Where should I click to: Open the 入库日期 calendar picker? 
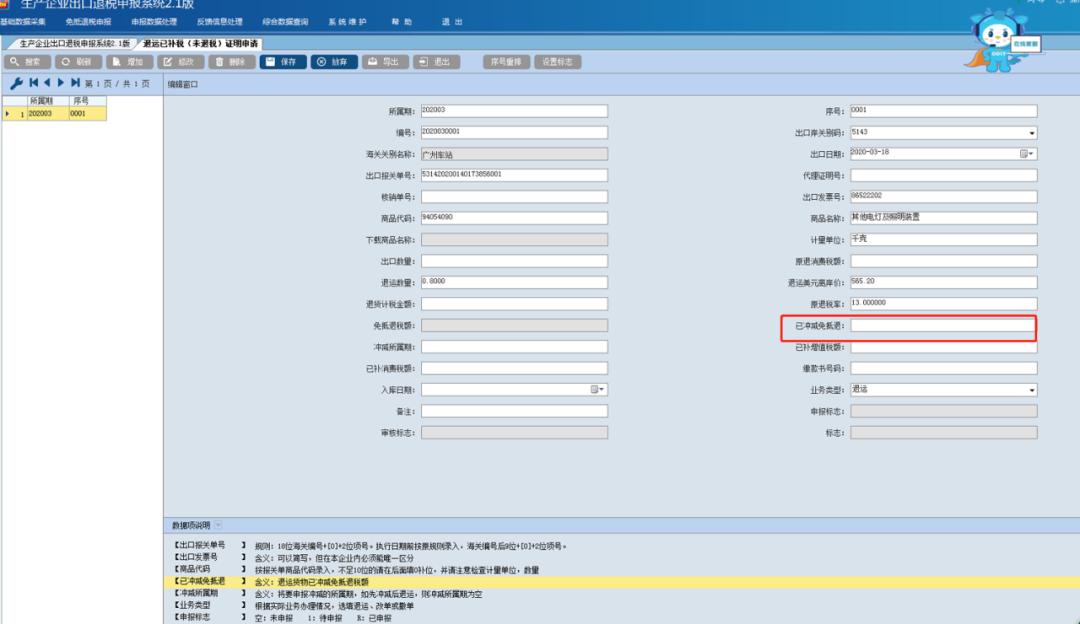597,390
